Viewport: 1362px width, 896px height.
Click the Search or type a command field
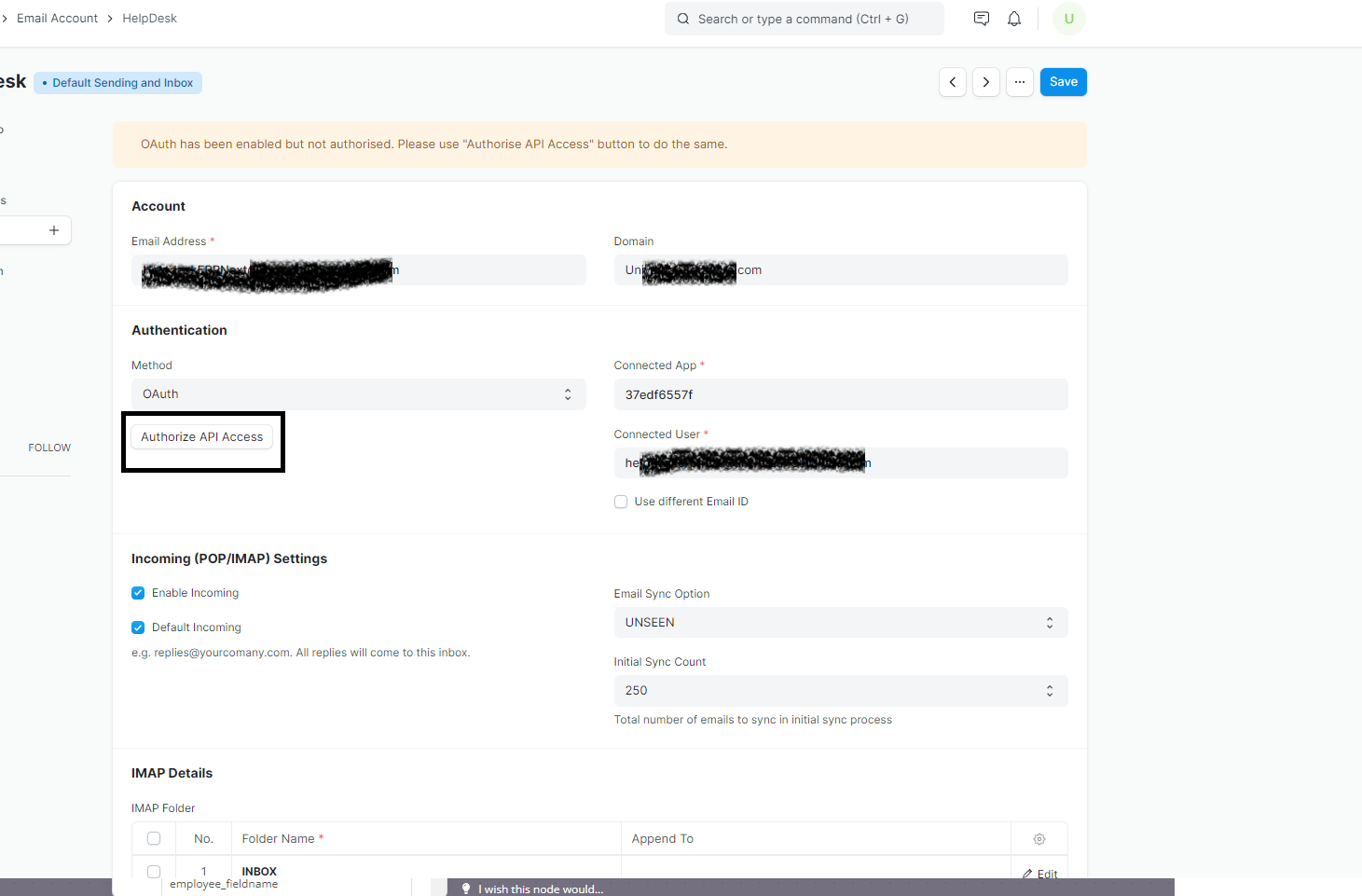[804, 19]
